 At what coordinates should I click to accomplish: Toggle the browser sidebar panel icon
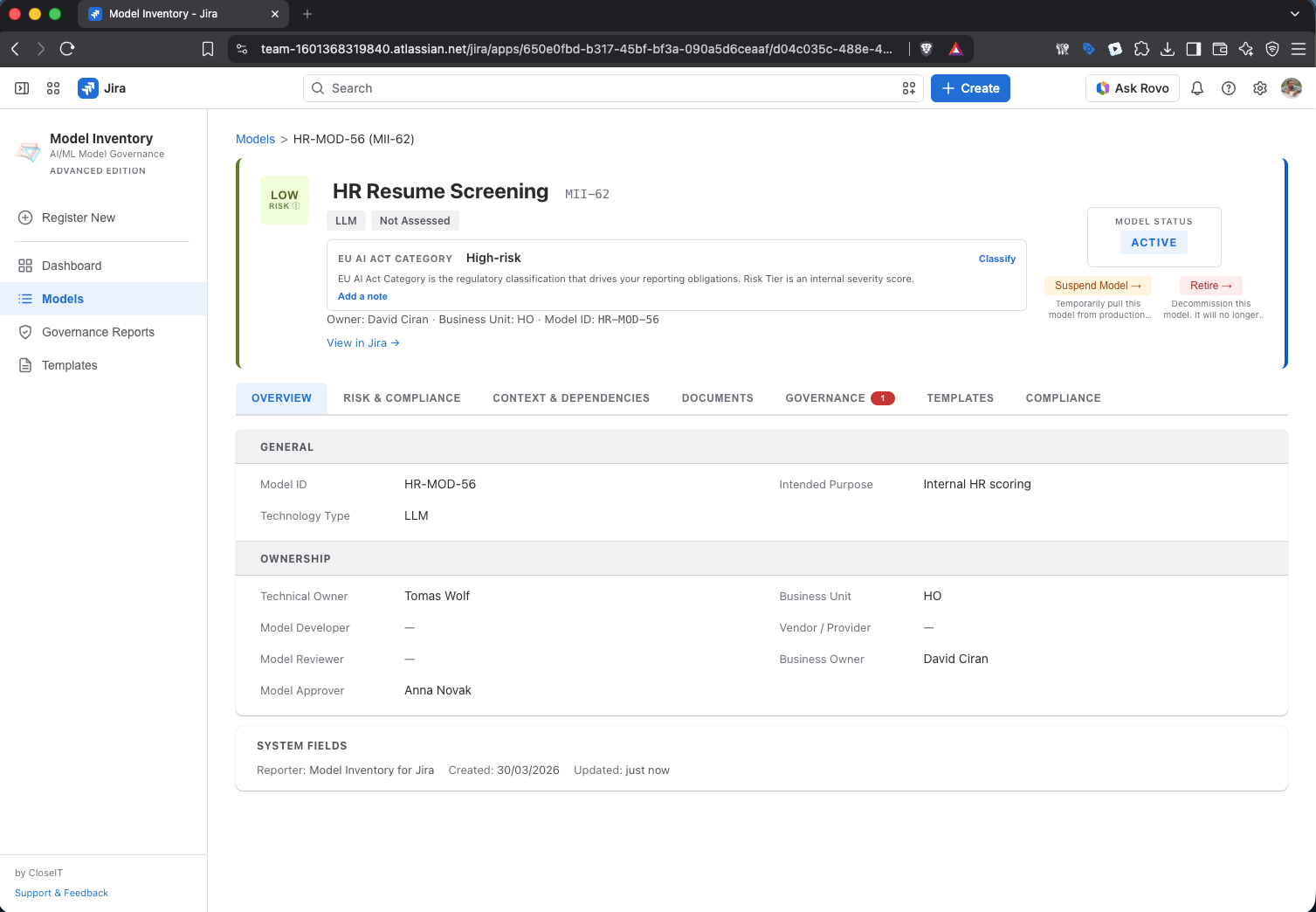[x=1194, y=49]
